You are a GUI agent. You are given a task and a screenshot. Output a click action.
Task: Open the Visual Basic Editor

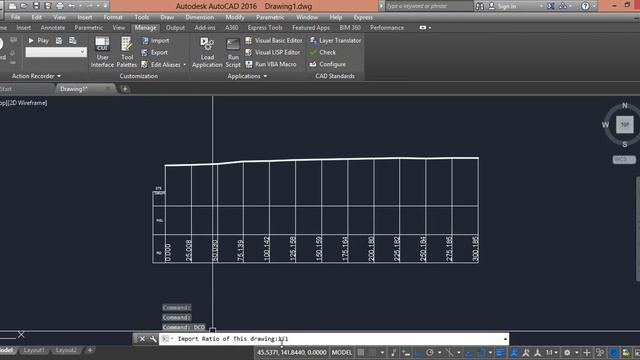[274, 40]
